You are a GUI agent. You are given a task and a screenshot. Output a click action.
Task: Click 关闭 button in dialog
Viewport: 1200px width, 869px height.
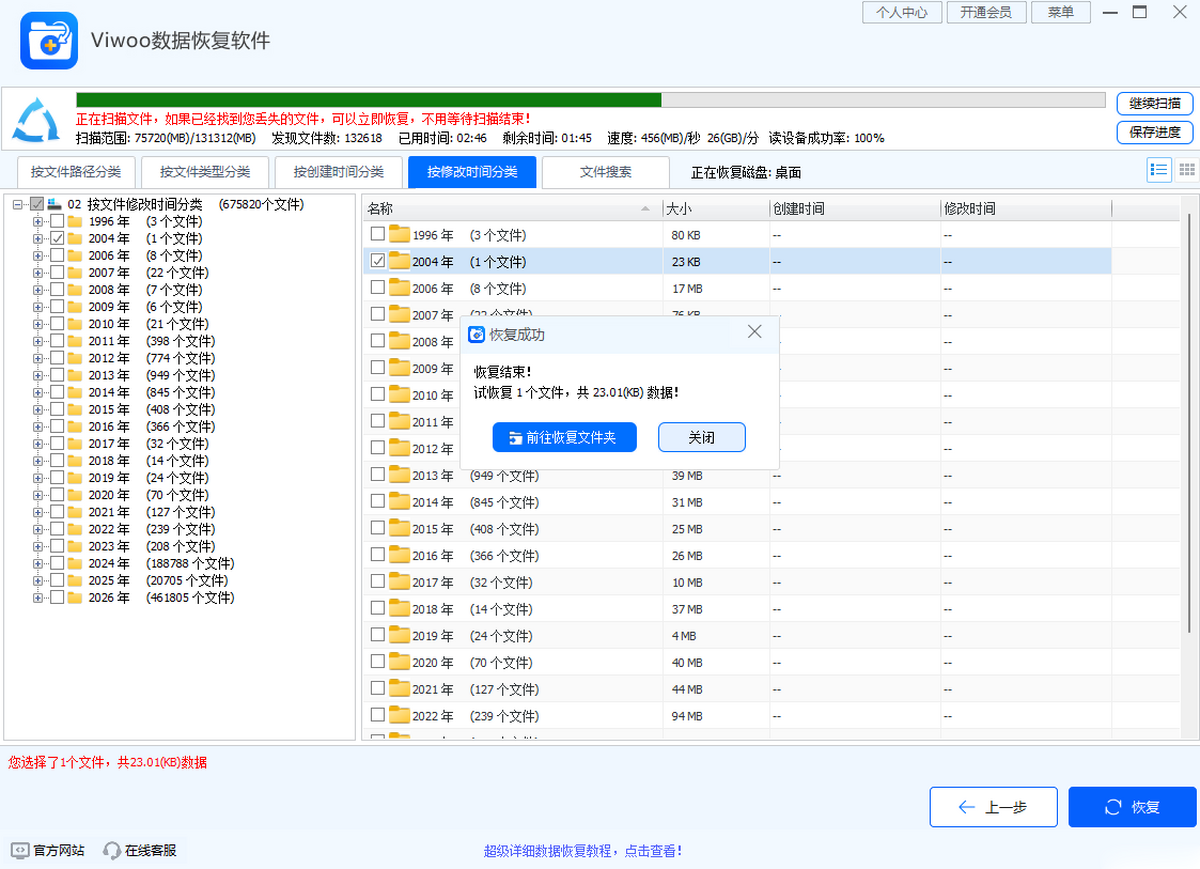tap(701, 437)
